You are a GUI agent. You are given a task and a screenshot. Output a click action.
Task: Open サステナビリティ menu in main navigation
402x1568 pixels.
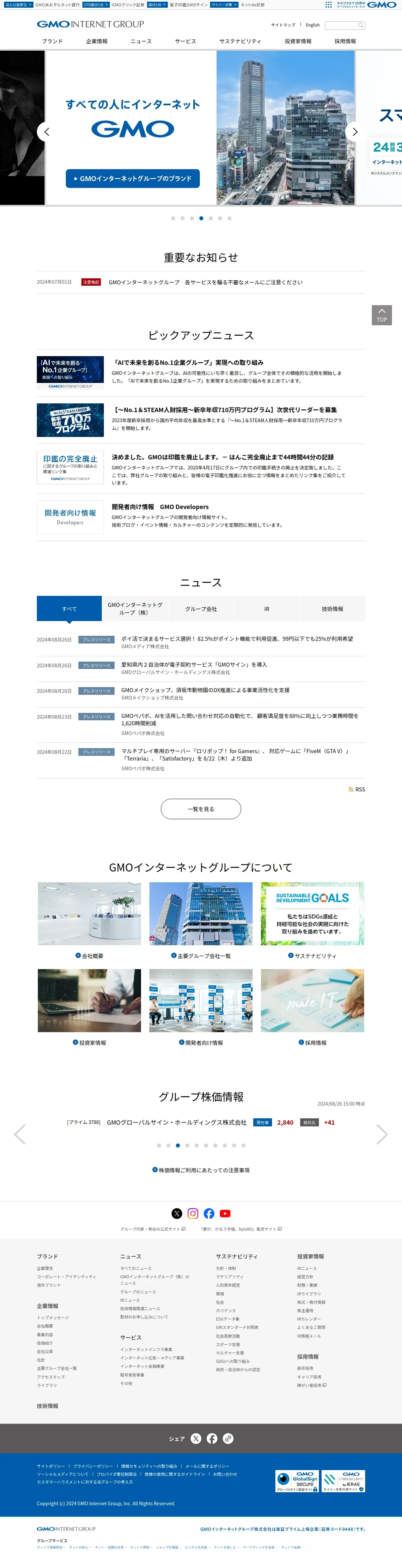click(x=240, y=41)
